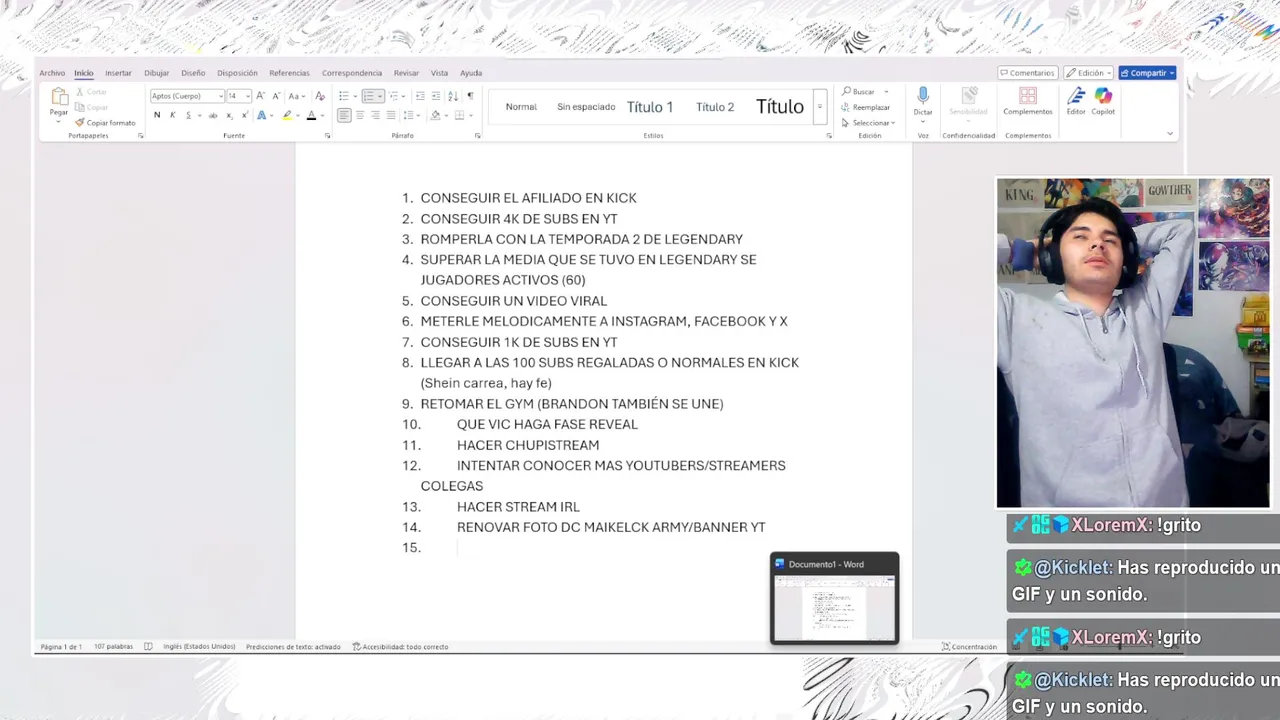Open Complementos add-ins
Viewport: 1280px width, 720px height.
pos(1028,100)
